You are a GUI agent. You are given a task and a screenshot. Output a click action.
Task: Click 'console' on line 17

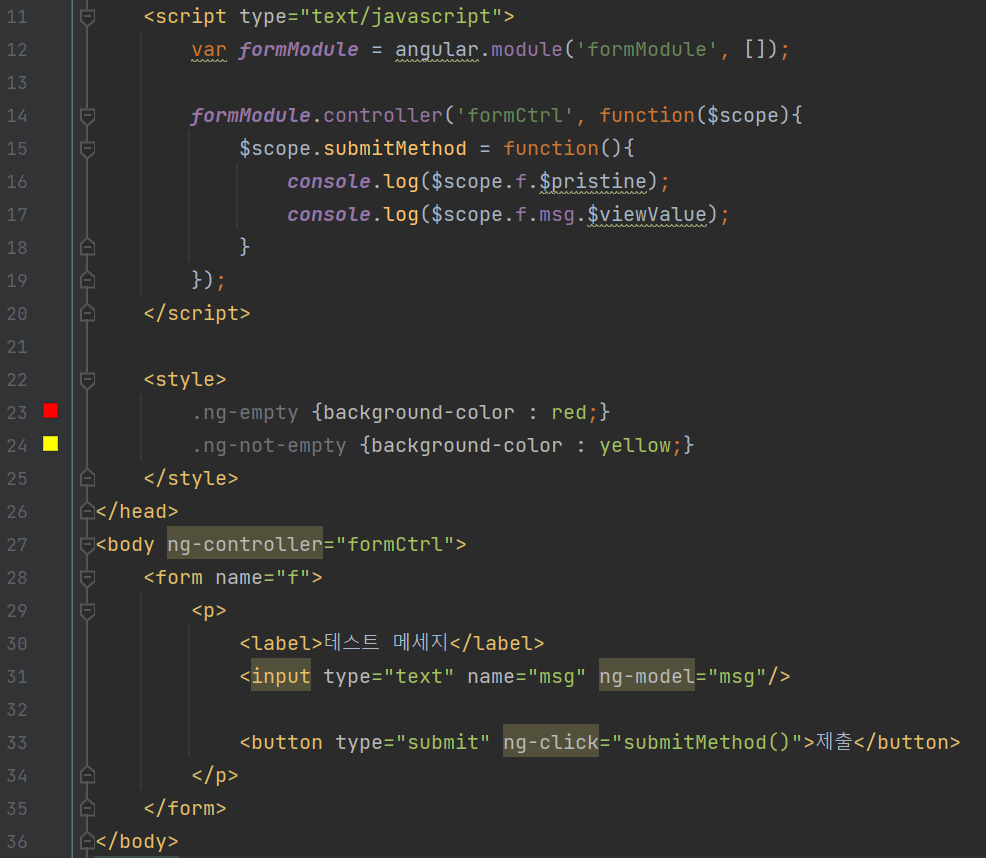[x=329, y=214]
